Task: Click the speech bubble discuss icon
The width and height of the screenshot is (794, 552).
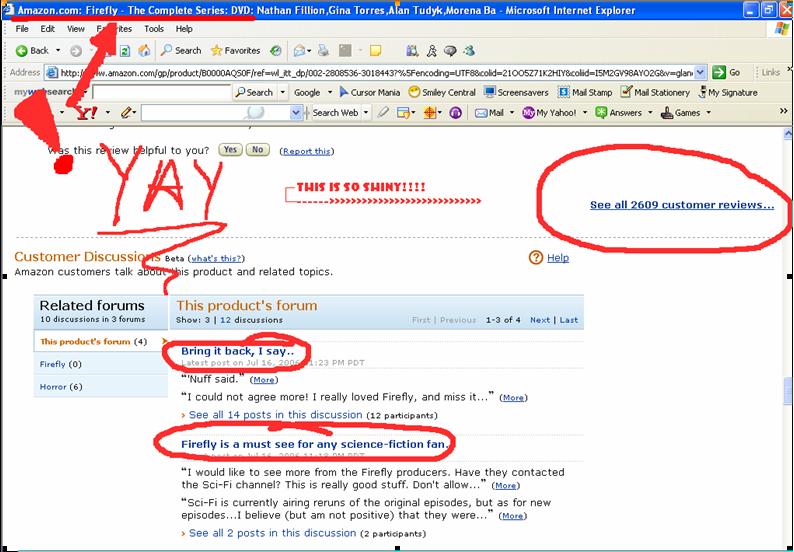Action: click(x=450, y=51)
